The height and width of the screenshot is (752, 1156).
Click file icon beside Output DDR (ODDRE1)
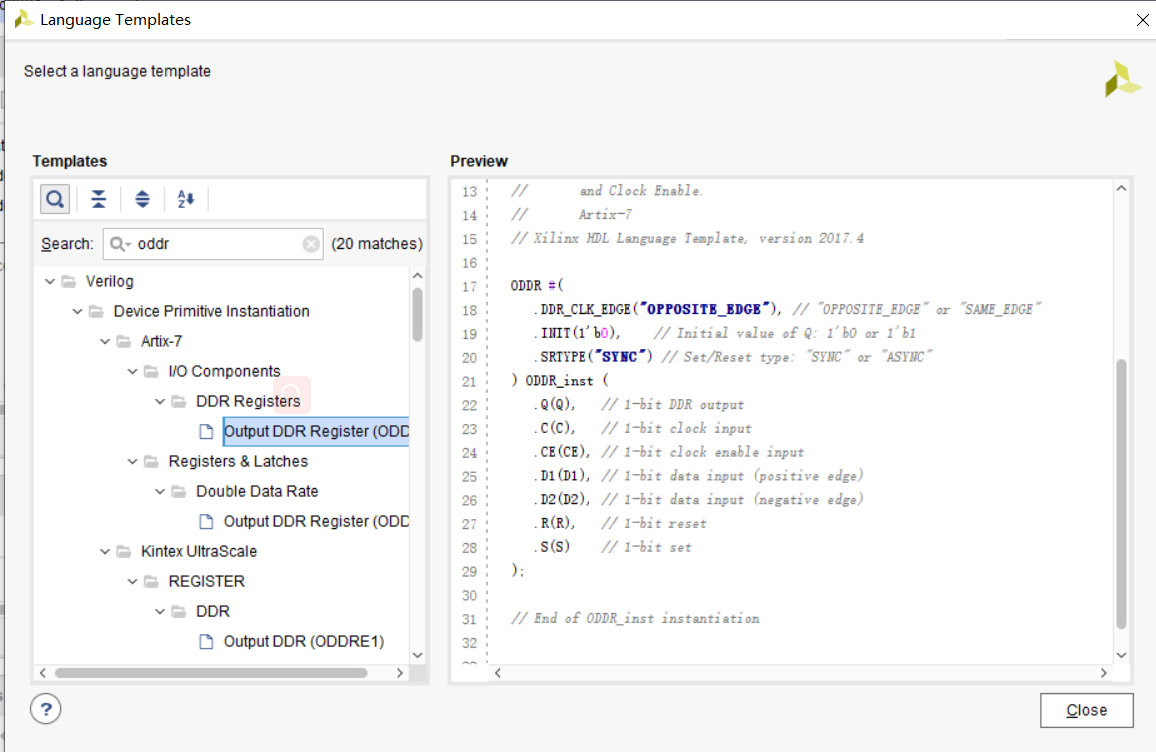[x=206, y=641]
